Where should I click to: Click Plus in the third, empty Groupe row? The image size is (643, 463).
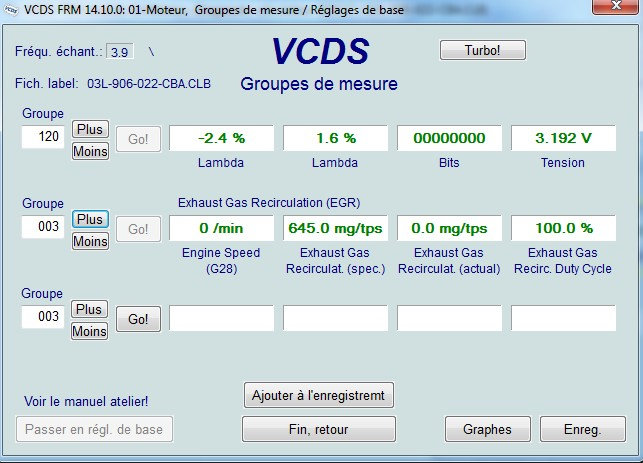[x=89, y=309]
